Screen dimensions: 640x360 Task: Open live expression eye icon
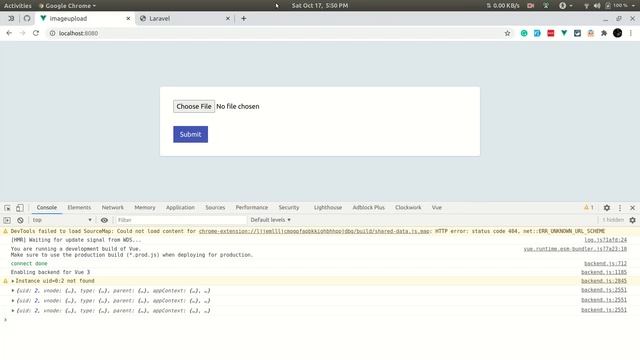[x=104, y=220]
